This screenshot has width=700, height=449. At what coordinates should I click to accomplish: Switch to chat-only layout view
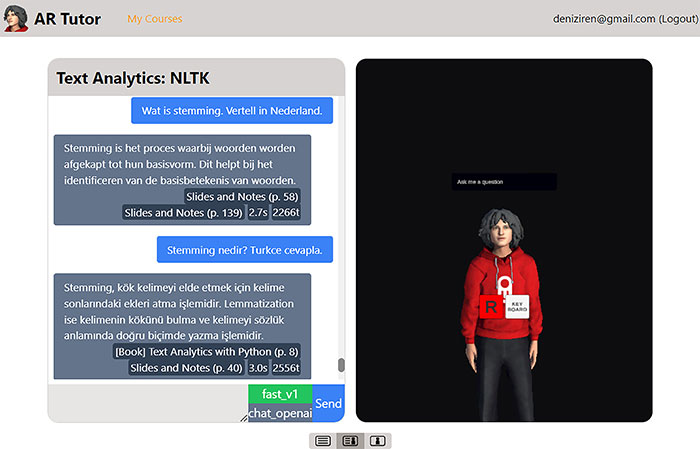(323, 440)
